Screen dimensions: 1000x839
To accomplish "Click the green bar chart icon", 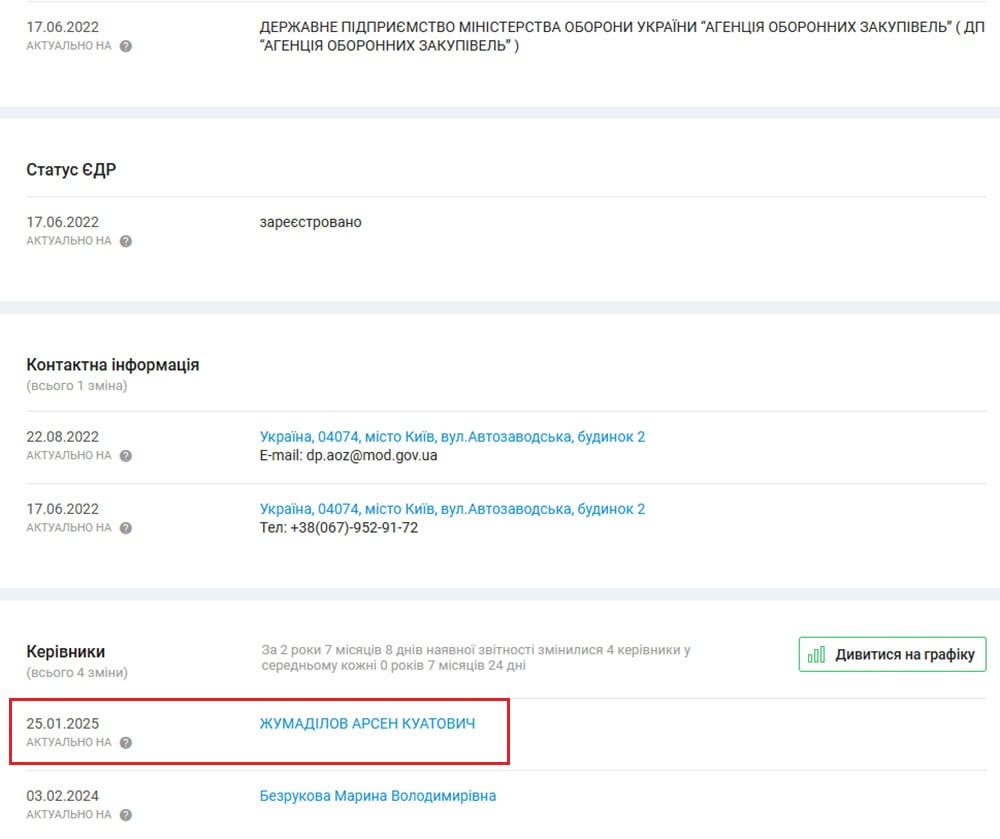I will pos(817,655).
